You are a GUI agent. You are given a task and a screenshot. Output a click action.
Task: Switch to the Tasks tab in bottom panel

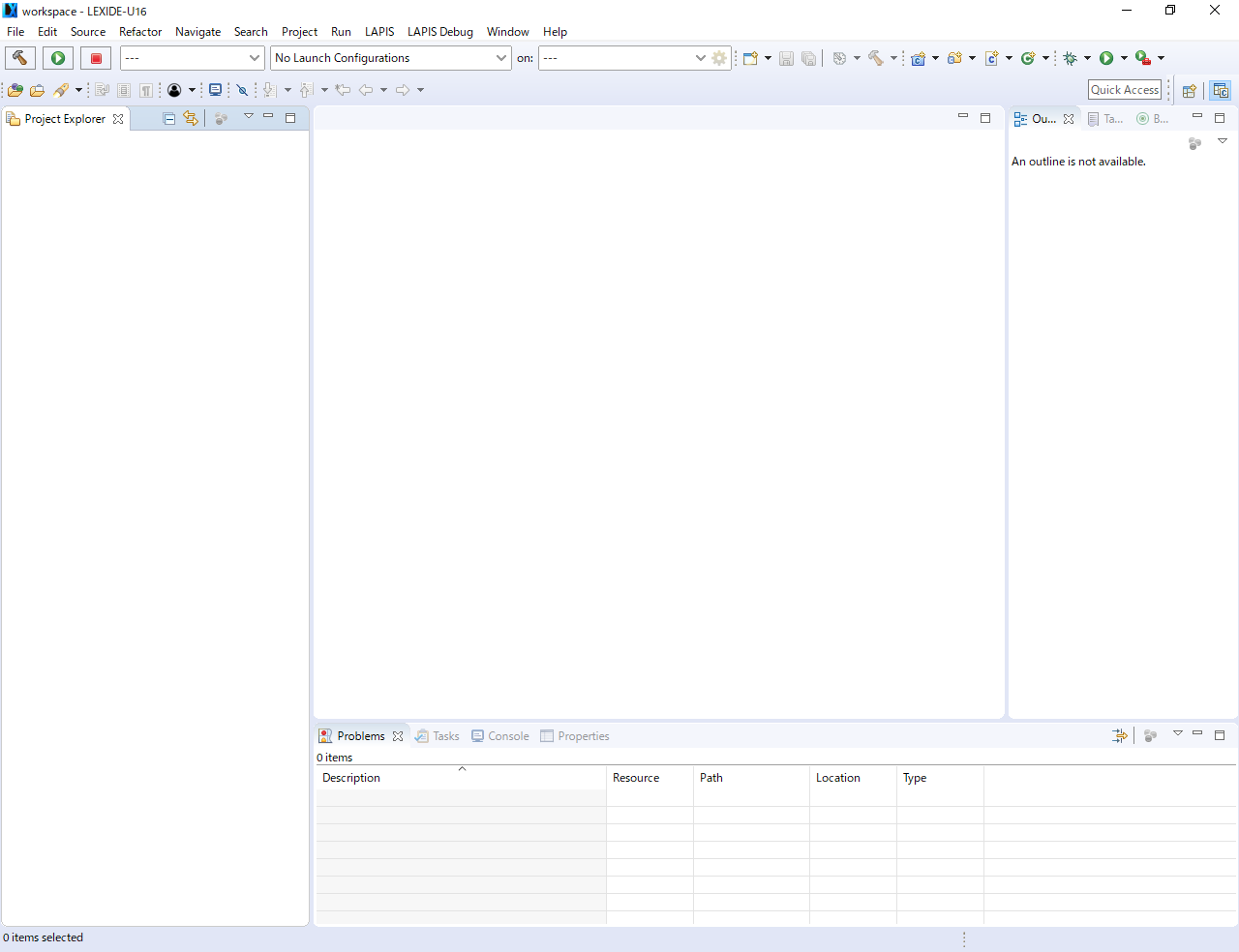coord(438,736)
